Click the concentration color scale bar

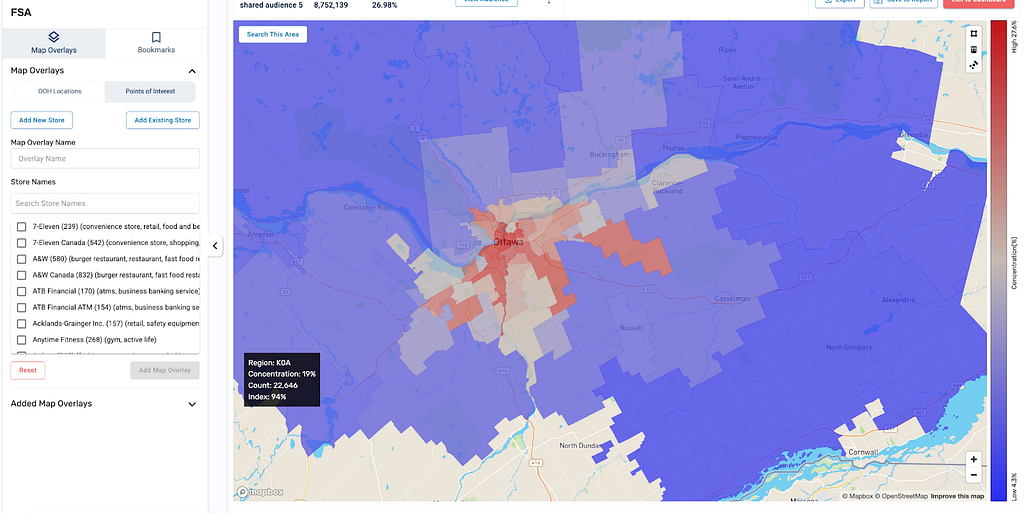(998, 261)
